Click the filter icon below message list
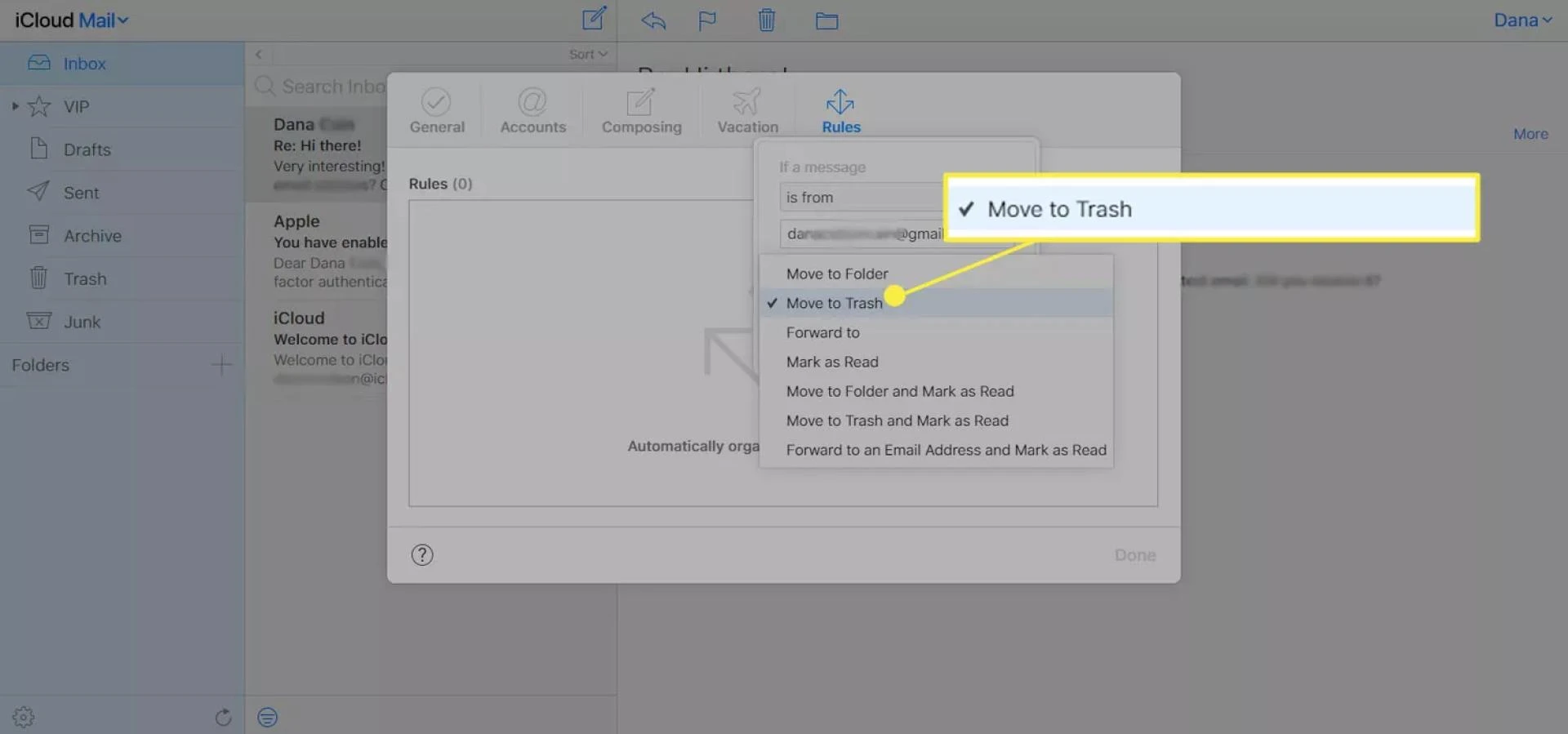The height and width of the screenshot is (734, 1568). pos(267,717)
